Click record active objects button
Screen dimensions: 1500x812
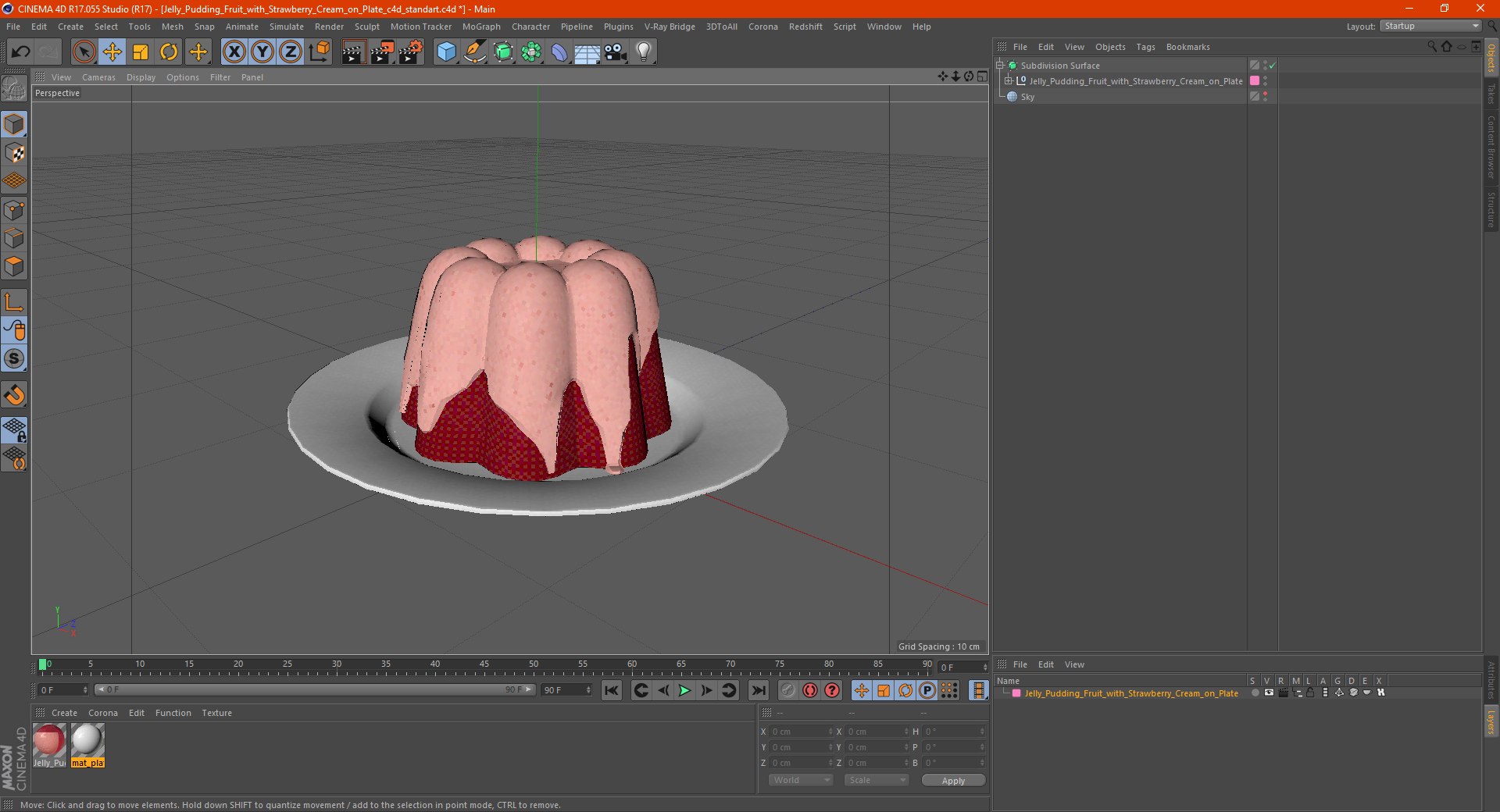787,690
